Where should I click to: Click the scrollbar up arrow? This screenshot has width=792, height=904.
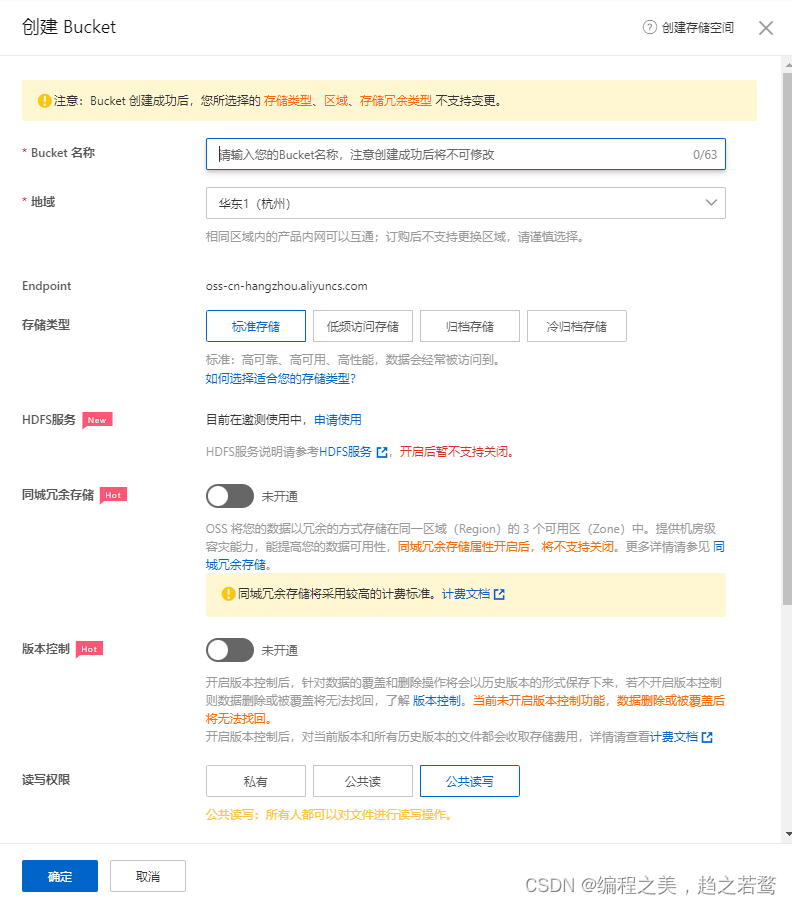pyautogui.click(x=788, y=65)
